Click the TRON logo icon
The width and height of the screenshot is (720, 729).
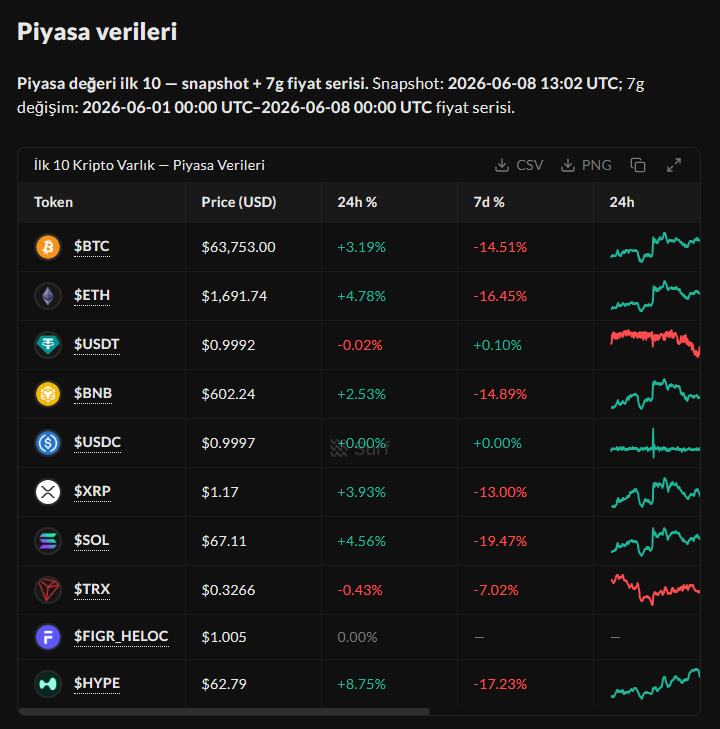[48, 590]
